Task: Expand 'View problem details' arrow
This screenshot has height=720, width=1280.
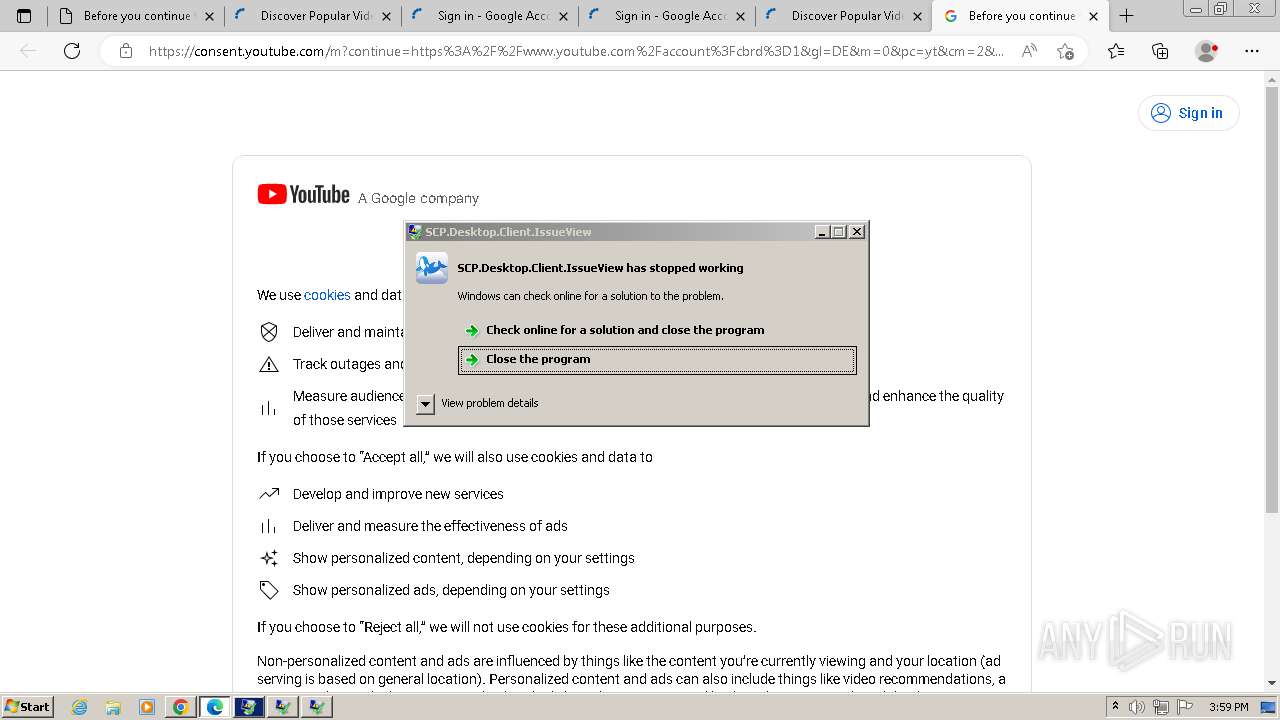Action: [425, 403]
